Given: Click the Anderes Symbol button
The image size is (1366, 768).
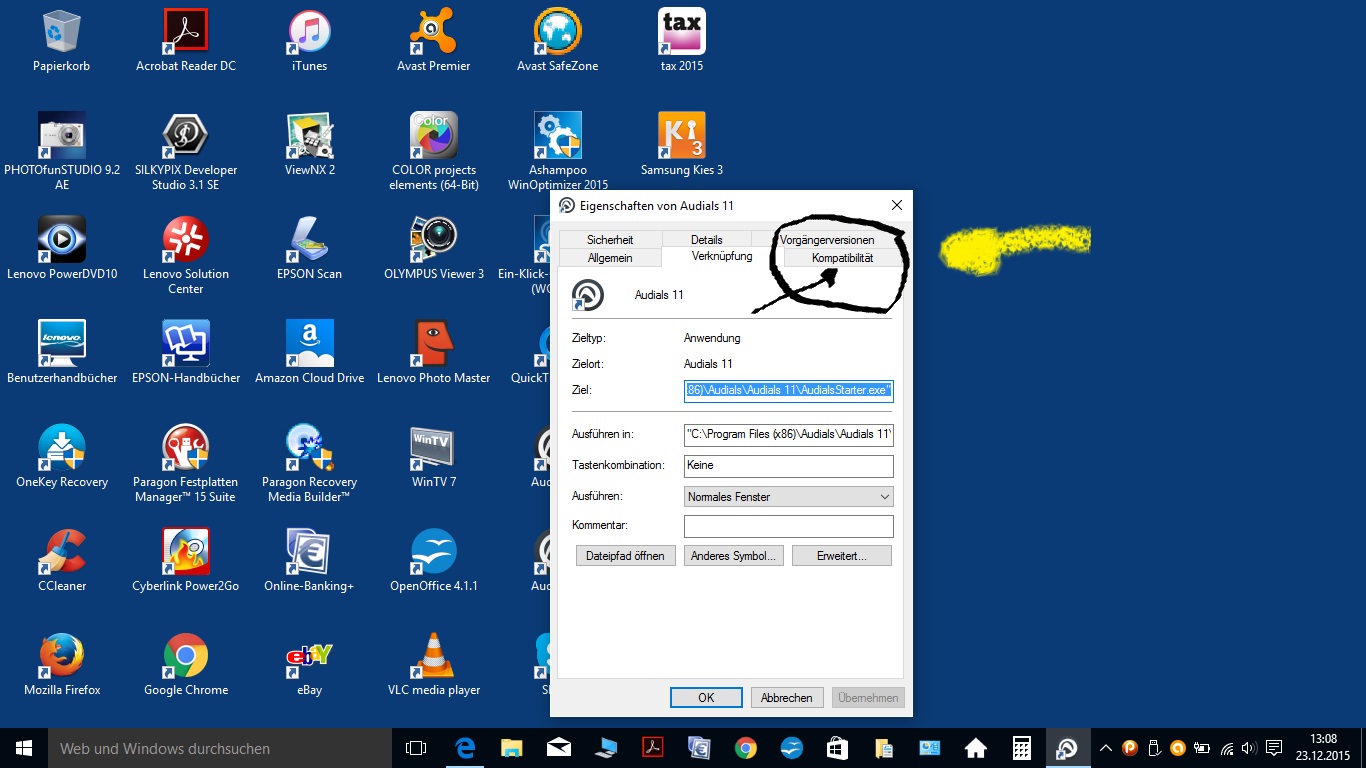Looking at the screenshot, I should click(734, 556).
